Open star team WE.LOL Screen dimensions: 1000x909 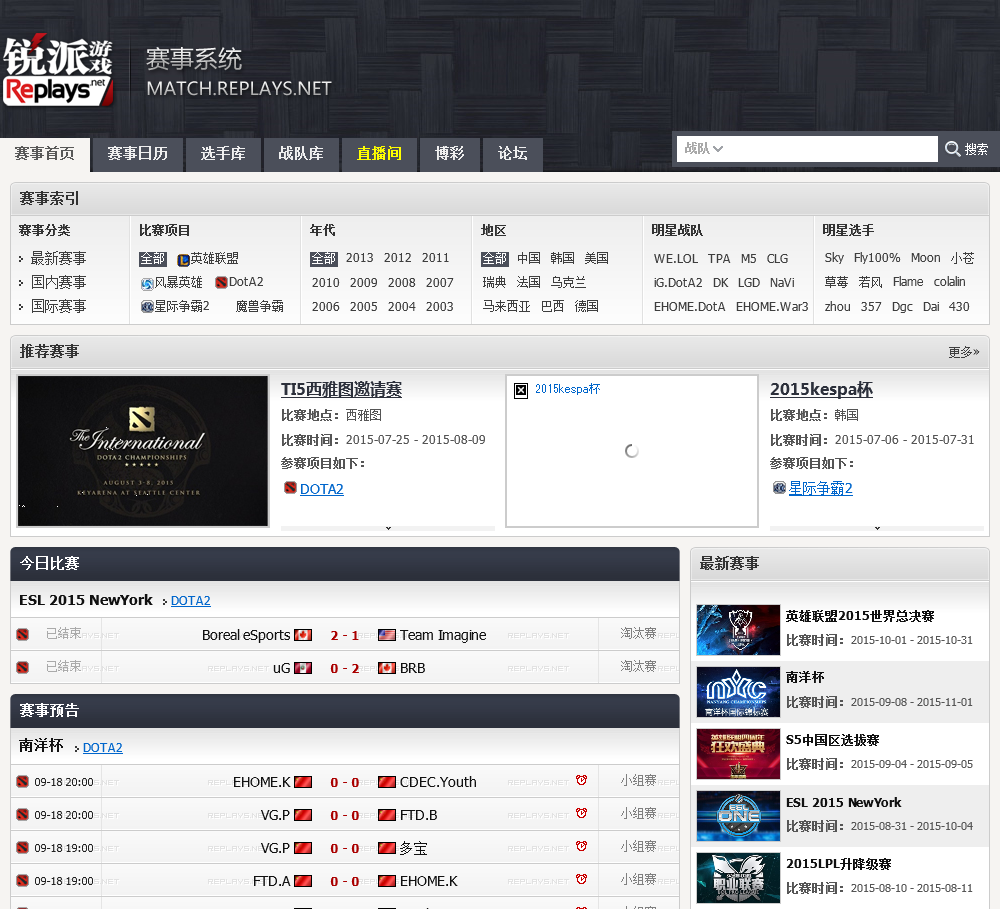pos(676,259)
